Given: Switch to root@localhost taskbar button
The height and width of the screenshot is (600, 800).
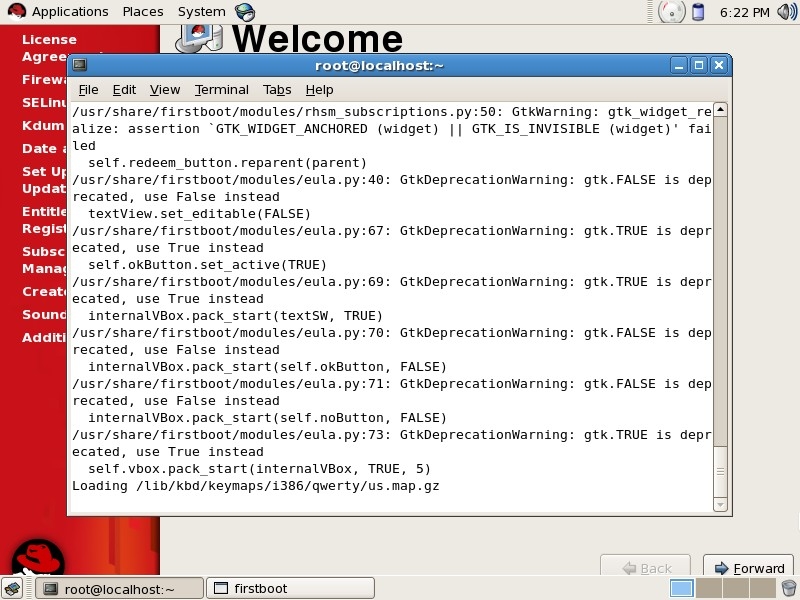Looking at the screenshot, I should pos(119,588).
